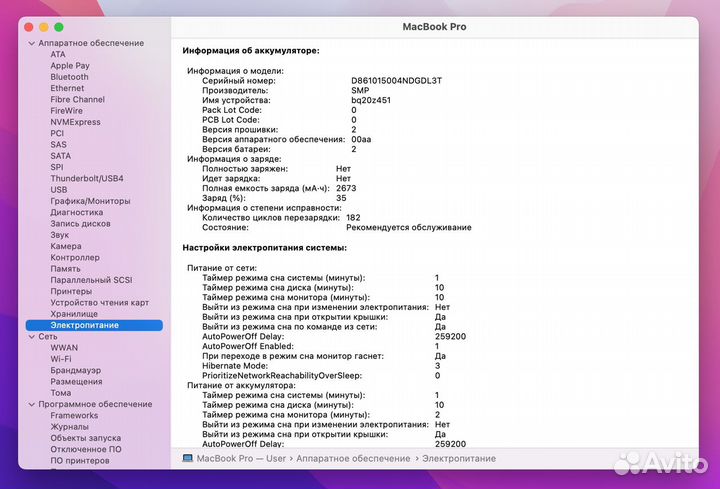Click the full charge capacity value 2673
This screenshot has width=720, height=489.
coord(346,188)
